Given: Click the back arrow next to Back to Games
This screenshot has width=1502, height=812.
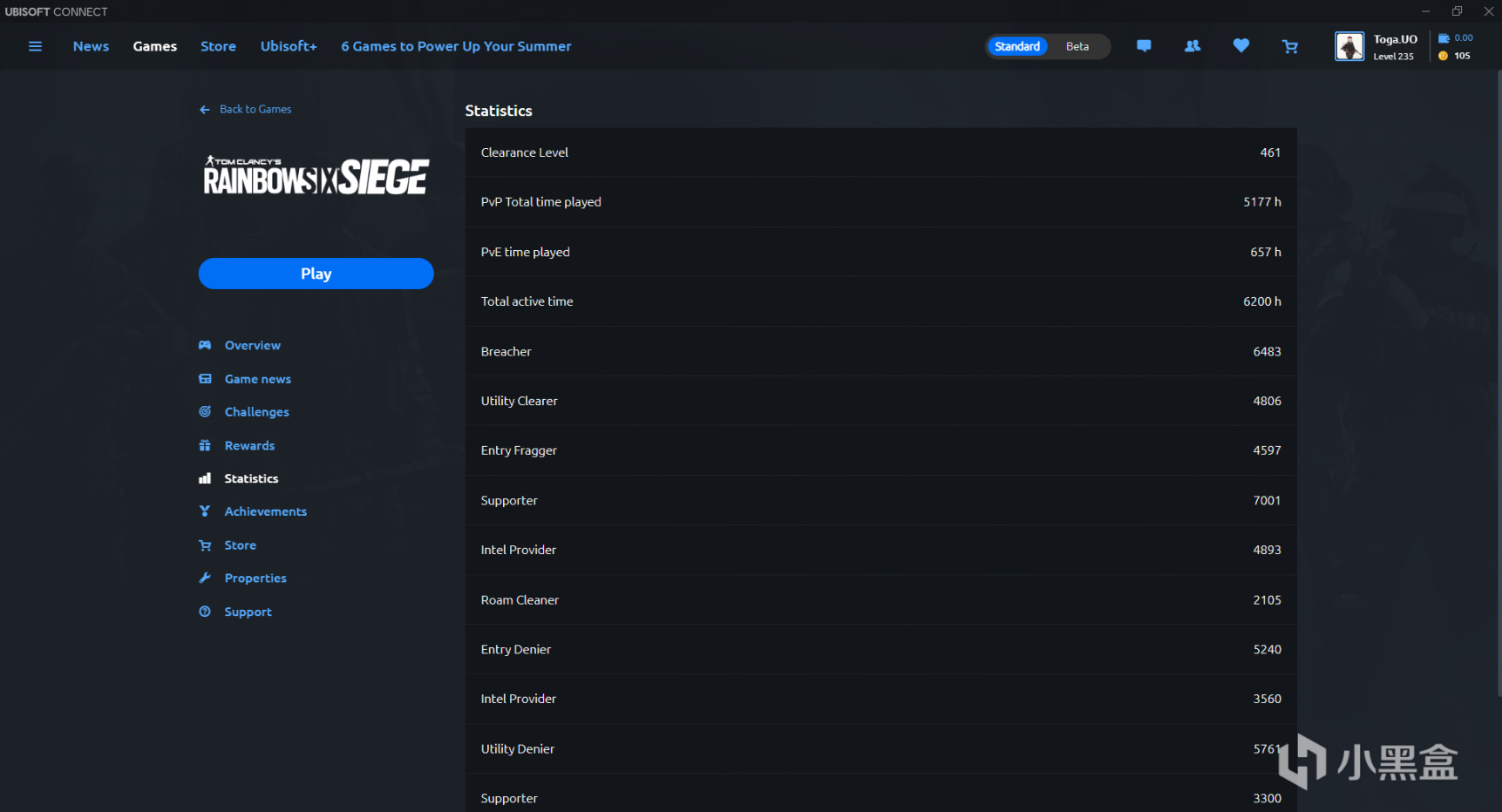Looking at the screenshot, I should [x=205, y=110].
